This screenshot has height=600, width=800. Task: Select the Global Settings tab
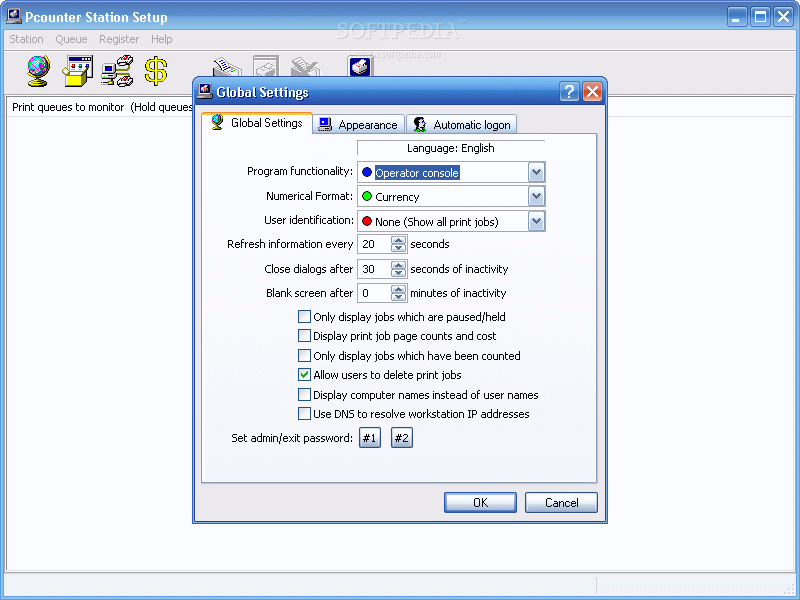pyautogui.click(x=257, y=123)
